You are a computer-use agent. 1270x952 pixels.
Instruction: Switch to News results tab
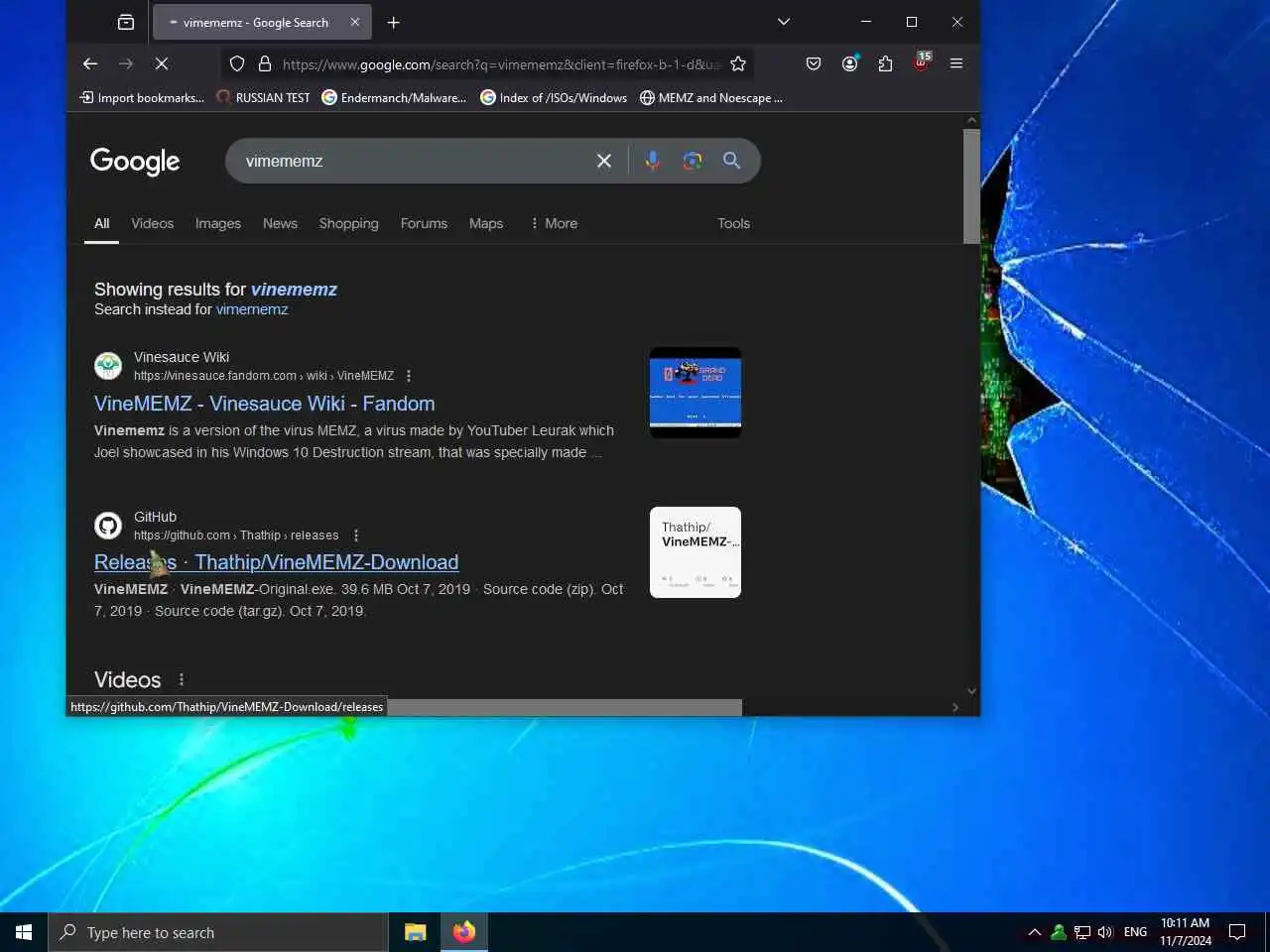(280, 223)
